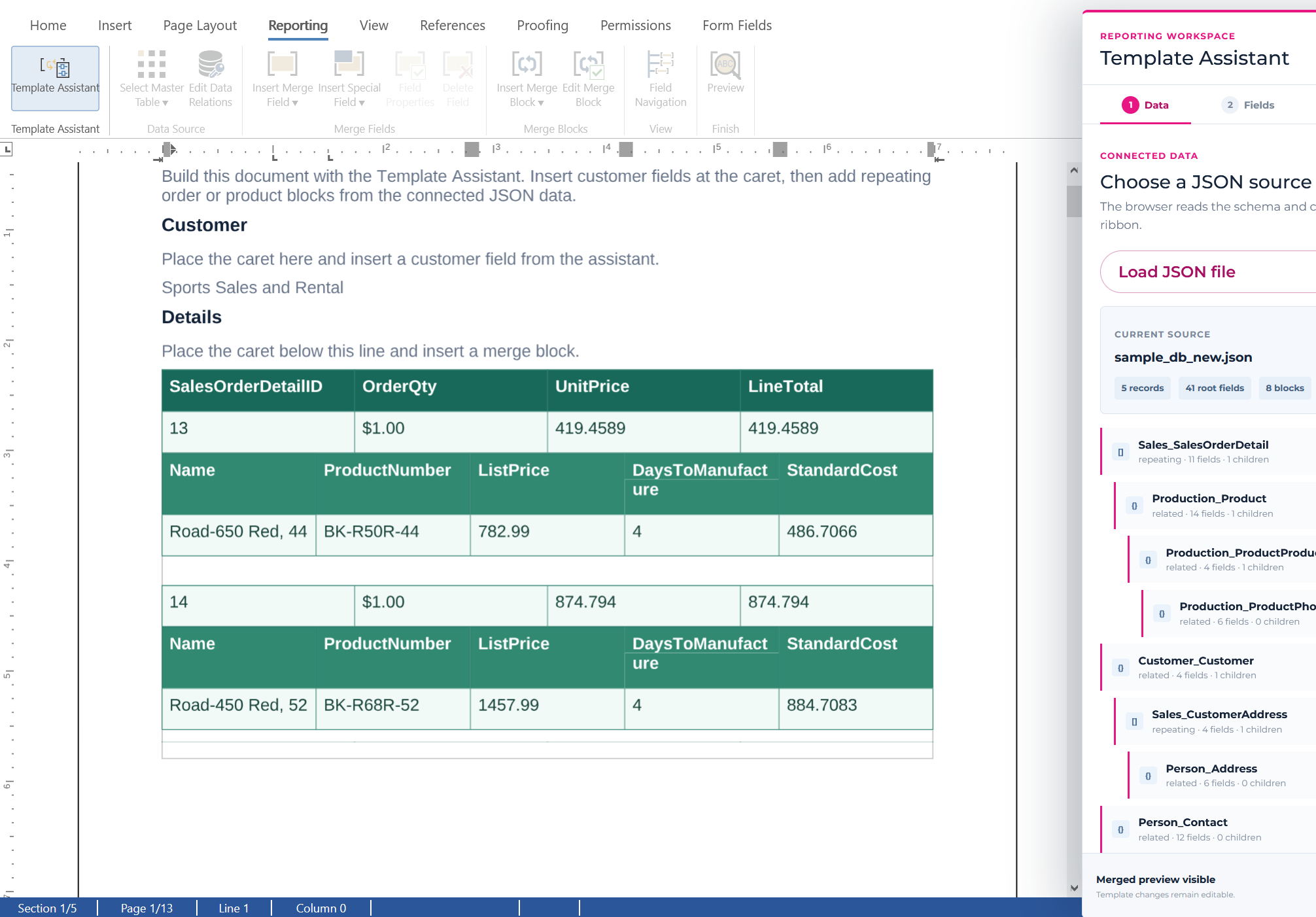Select the Production_Product block
The height and width of the screenshot is (917, 1316).
pos(1215,506)
